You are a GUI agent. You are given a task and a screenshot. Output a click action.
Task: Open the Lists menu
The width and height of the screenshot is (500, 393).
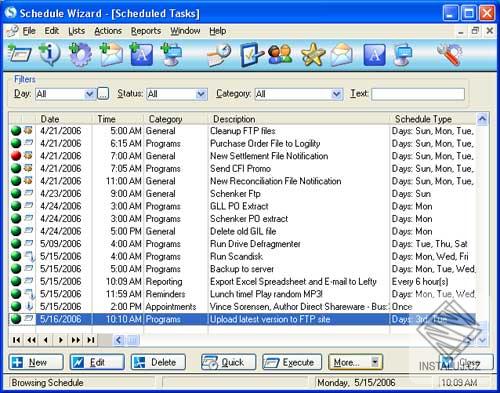click(x=76, y=31)
